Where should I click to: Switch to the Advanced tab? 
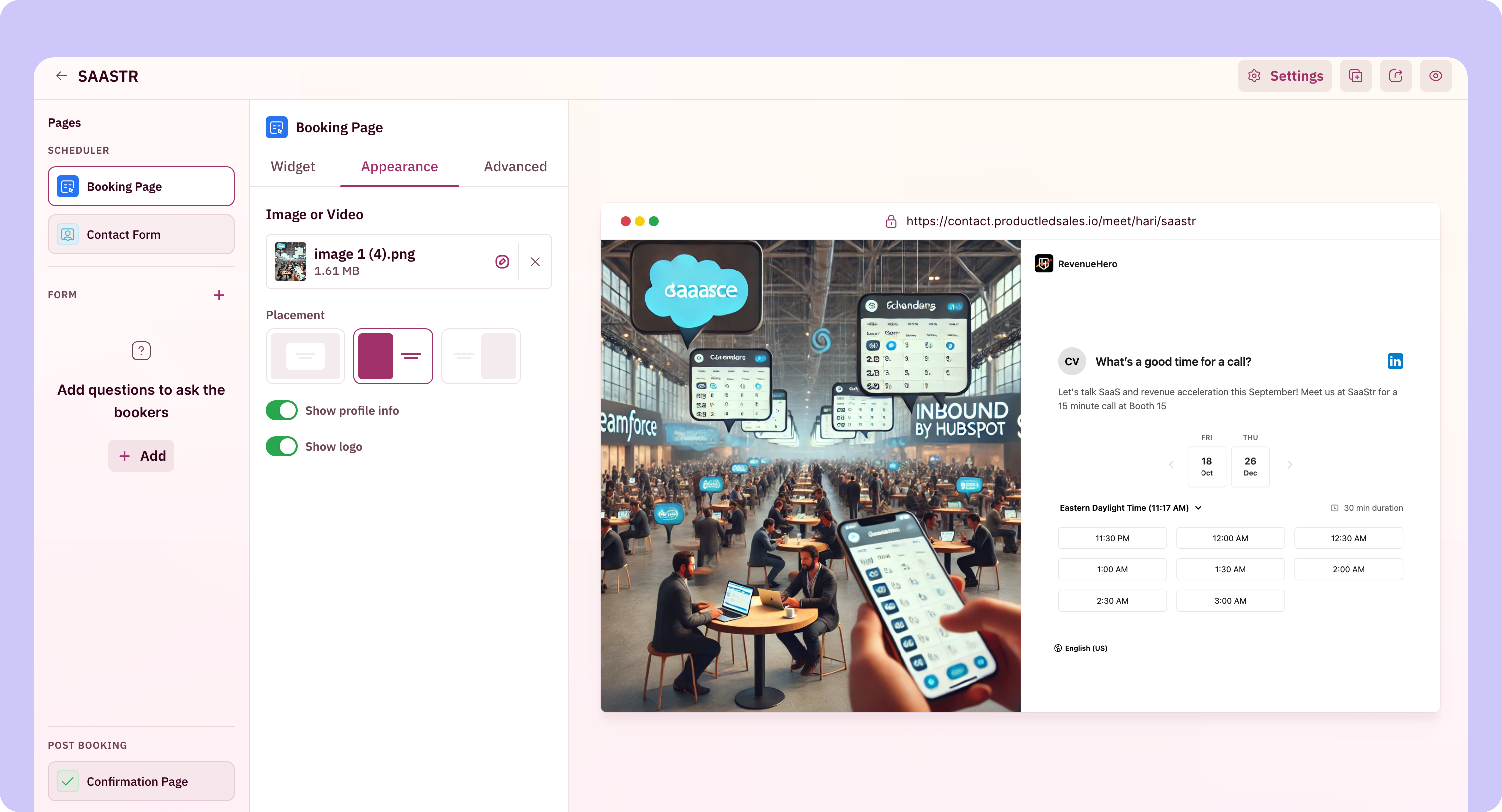click(x=515, y=167)
